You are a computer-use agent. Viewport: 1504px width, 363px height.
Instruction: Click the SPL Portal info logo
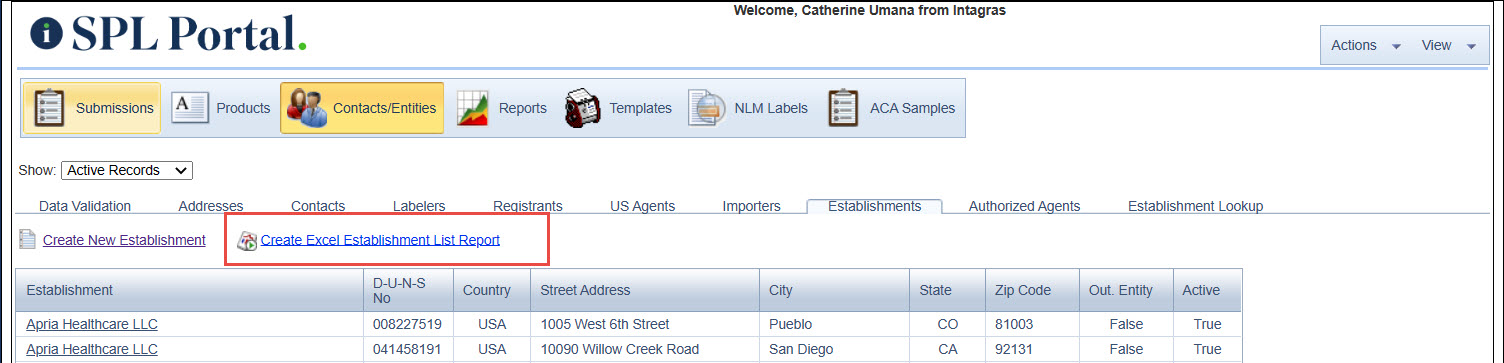click(47, 33)
